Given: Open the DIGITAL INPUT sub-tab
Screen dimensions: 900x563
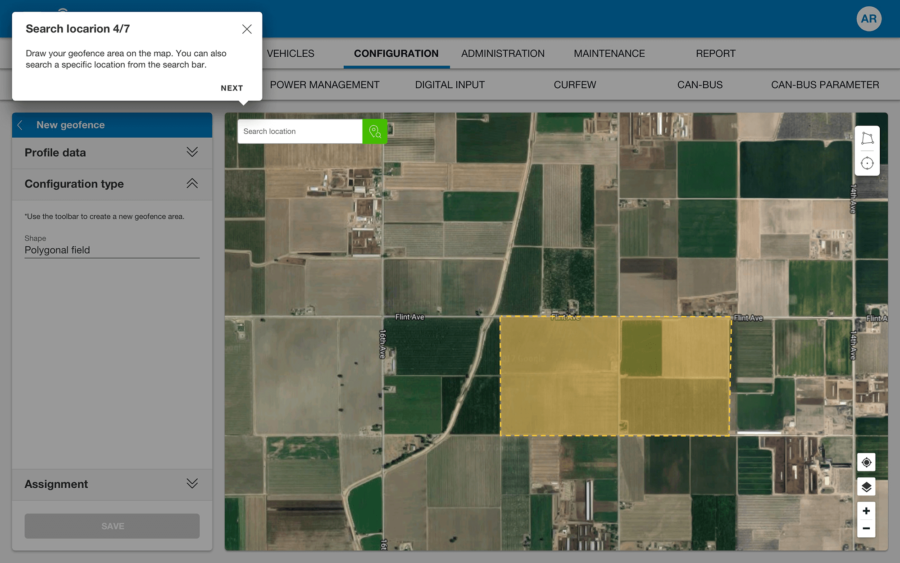Looking at the screenshot, I should click(449, 85).
